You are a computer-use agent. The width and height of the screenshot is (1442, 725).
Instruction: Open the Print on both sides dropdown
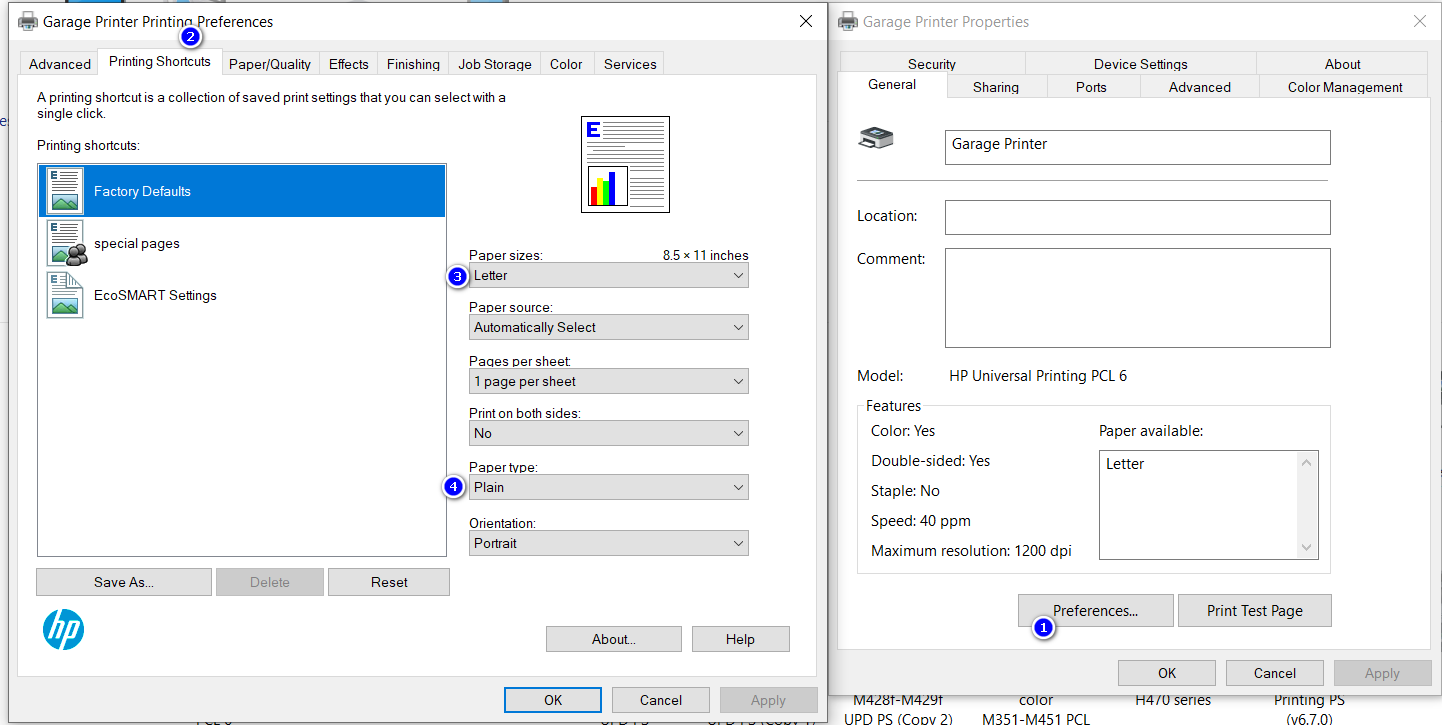[x=609, y=433]
